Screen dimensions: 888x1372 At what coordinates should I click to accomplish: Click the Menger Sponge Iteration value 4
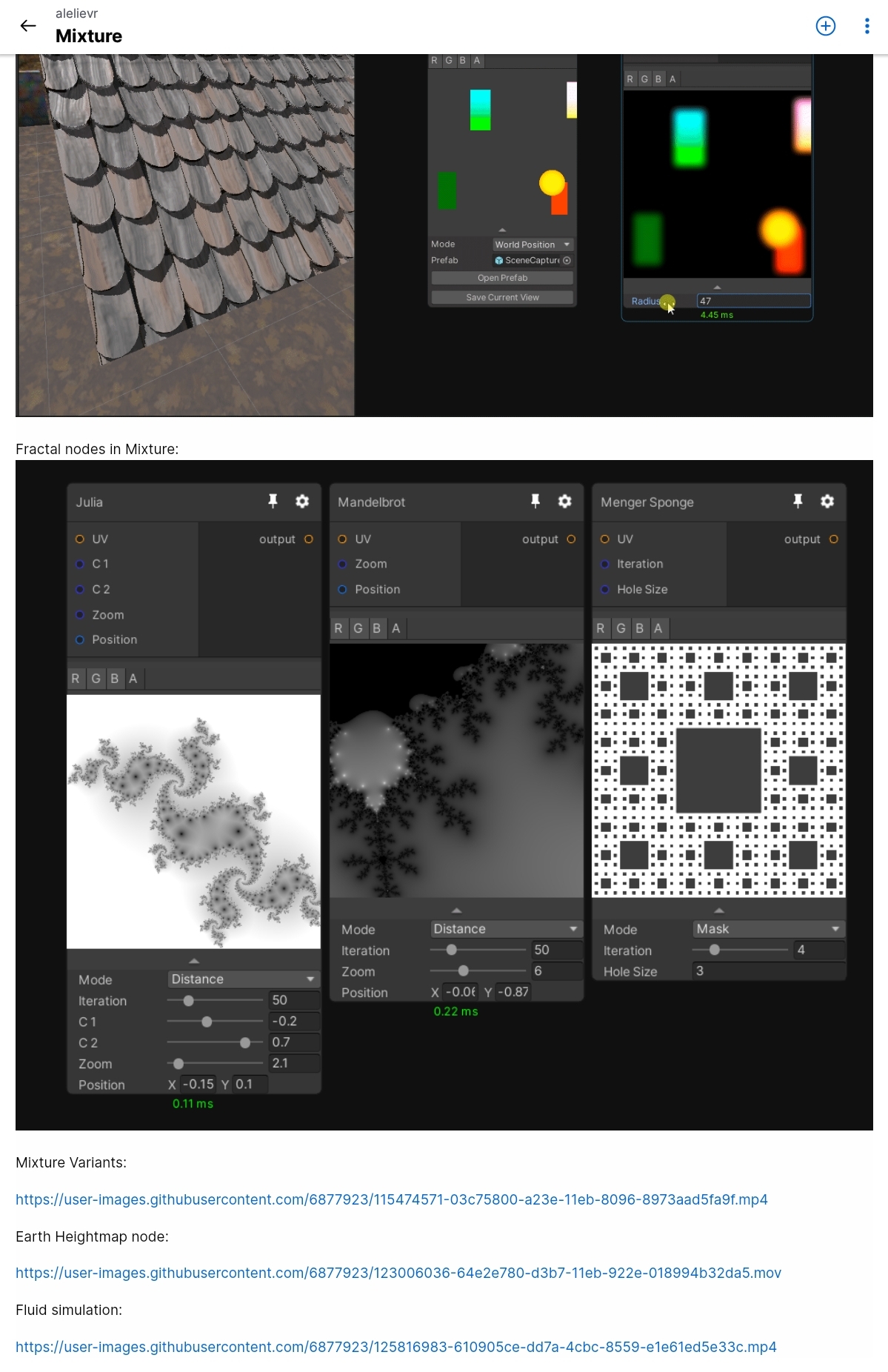[819, 950]
